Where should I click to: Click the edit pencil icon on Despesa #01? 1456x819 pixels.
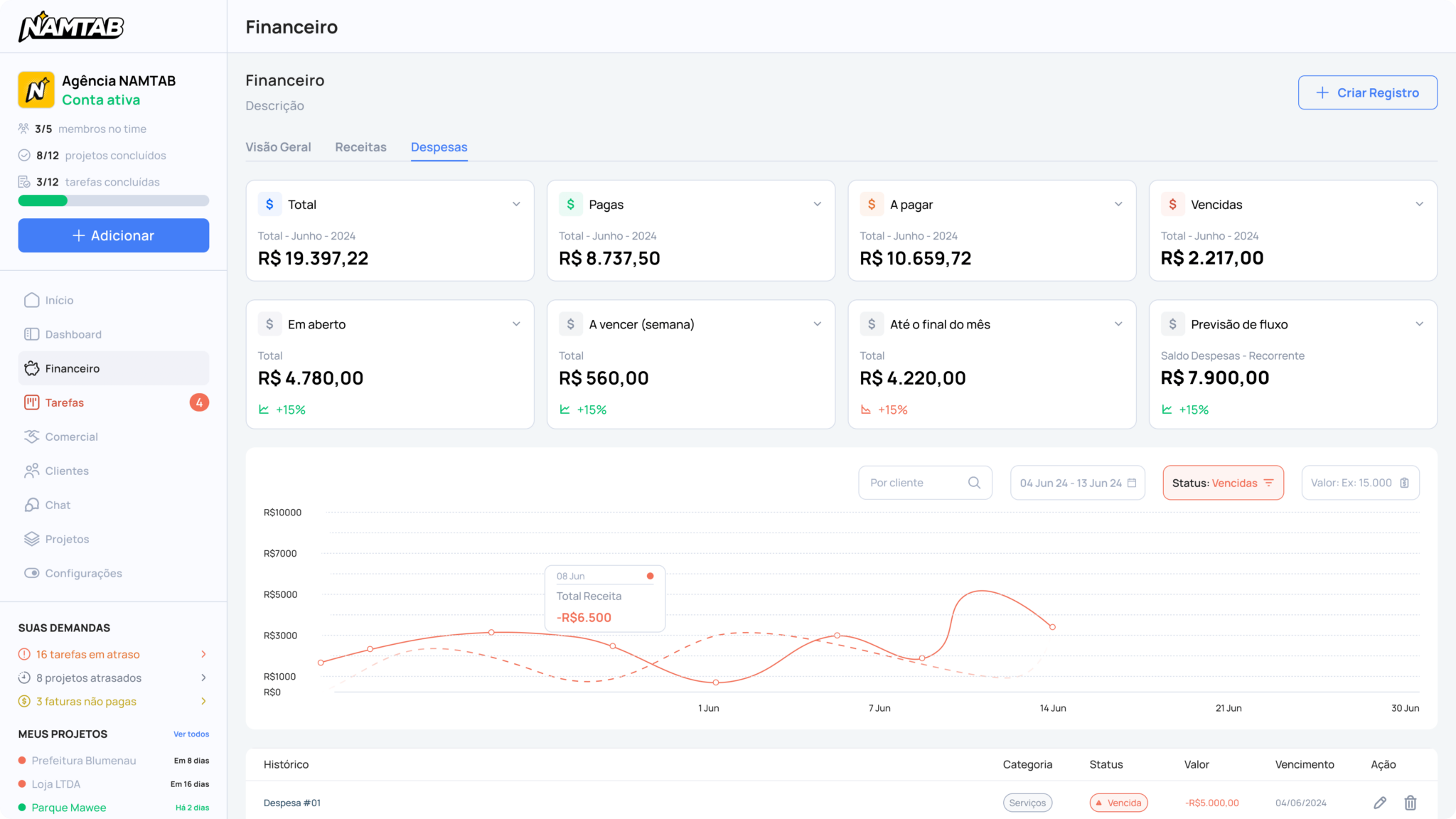[x=1380, y=803]
